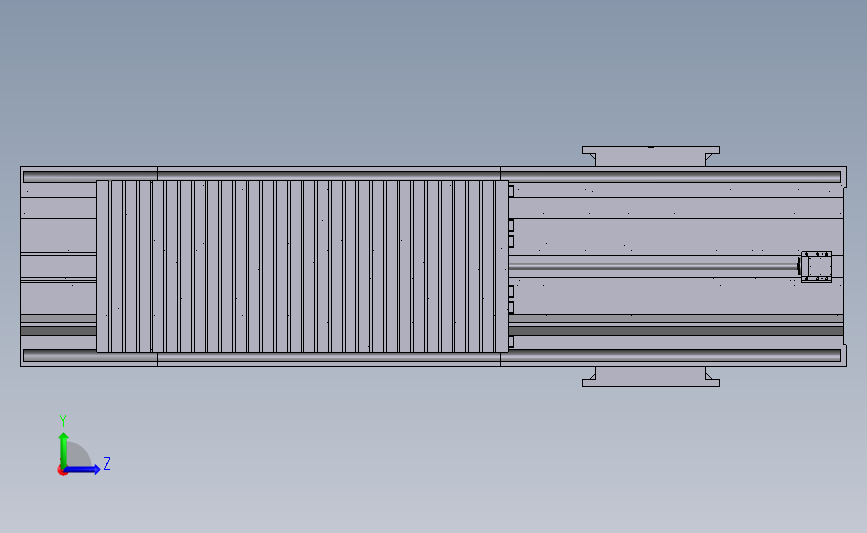
Task: Select the bottom mounting flange bracket
Action: pyautogui.click(x=651, y=377)
